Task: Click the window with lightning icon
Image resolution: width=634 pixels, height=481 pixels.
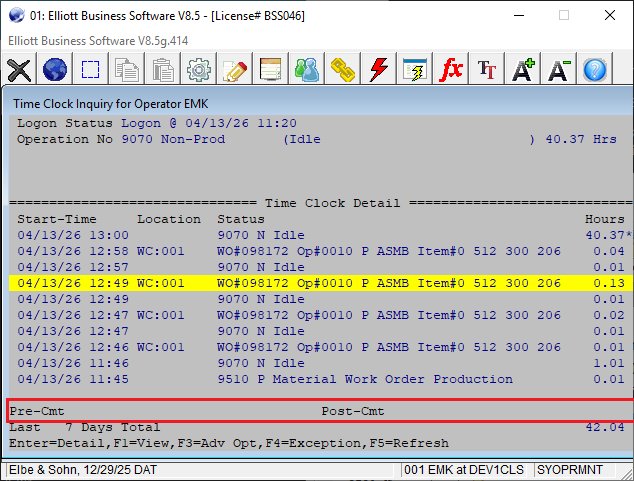Action: 415,70
